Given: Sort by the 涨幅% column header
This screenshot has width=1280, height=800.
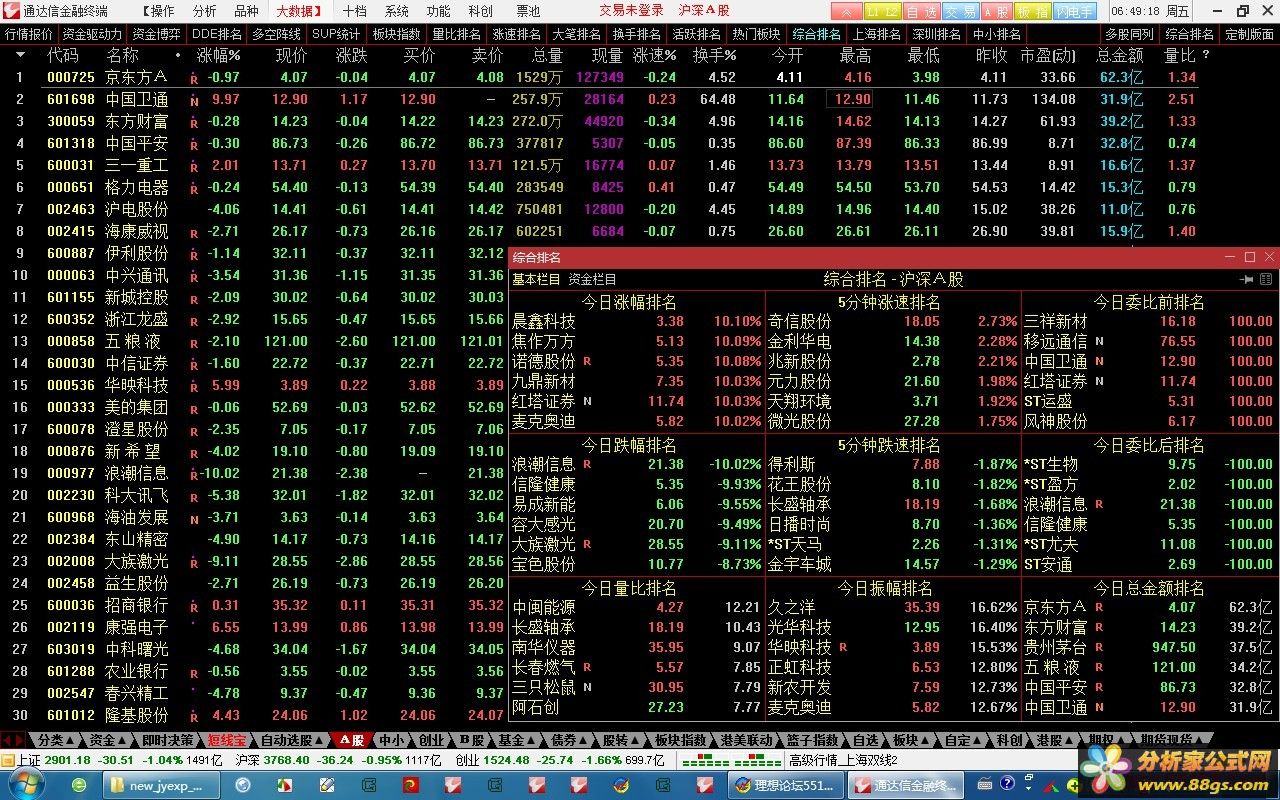Looking at the screenshot, I should (x=219, y=55).
